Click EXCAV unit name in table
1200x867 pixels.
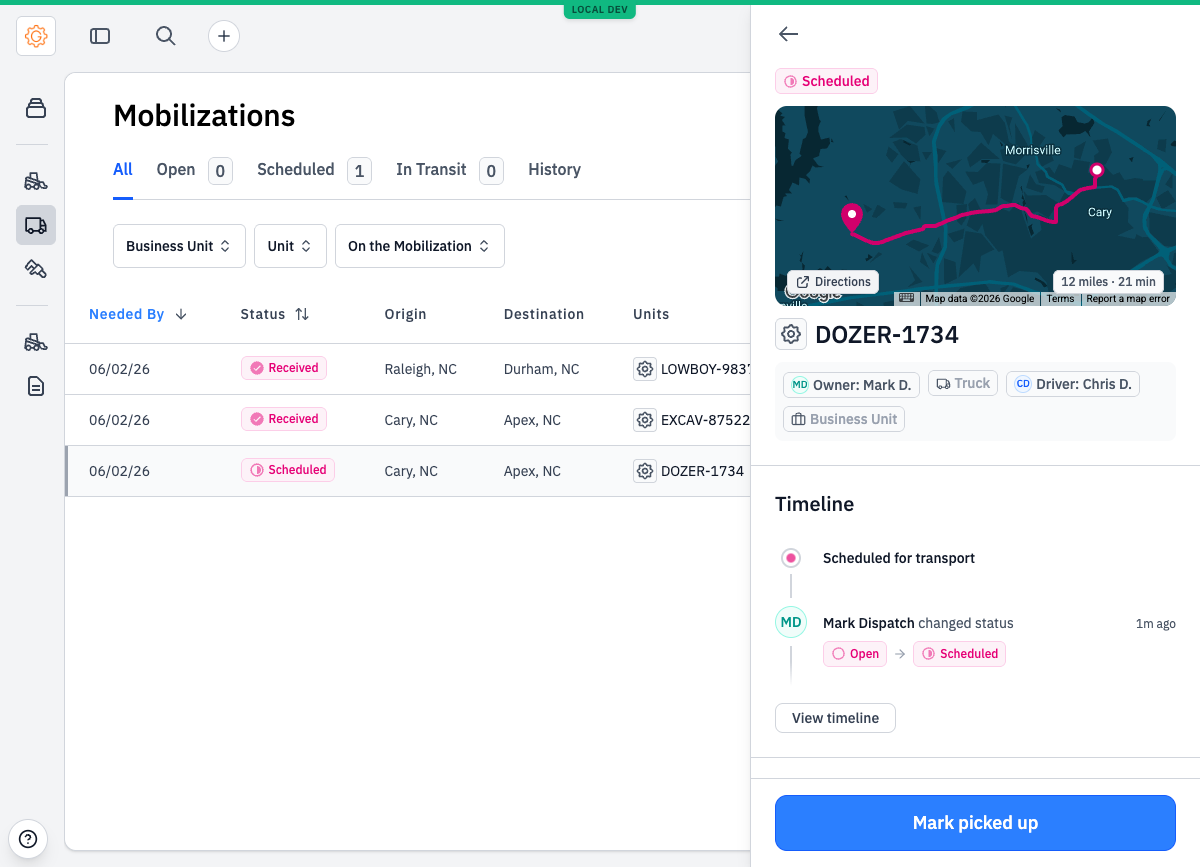click(x=705, y=420)
